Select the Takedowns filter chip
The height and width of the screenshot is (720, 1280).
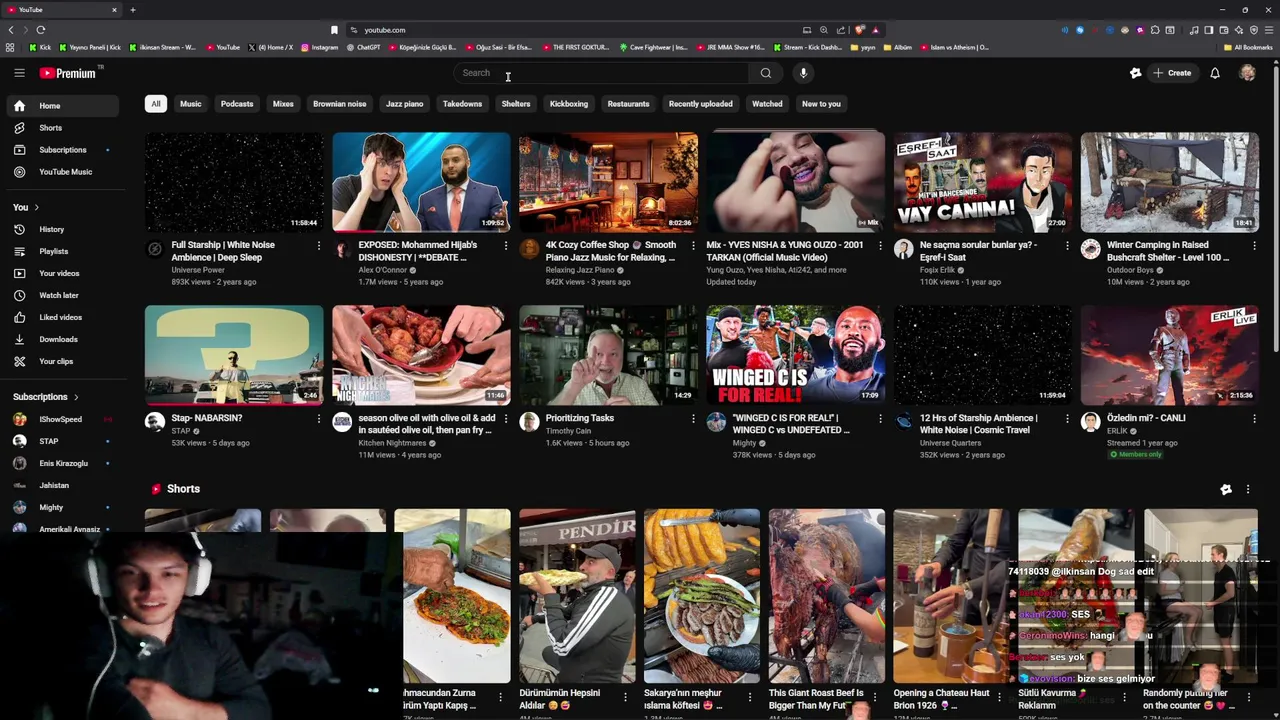click(x=462, y=104)
